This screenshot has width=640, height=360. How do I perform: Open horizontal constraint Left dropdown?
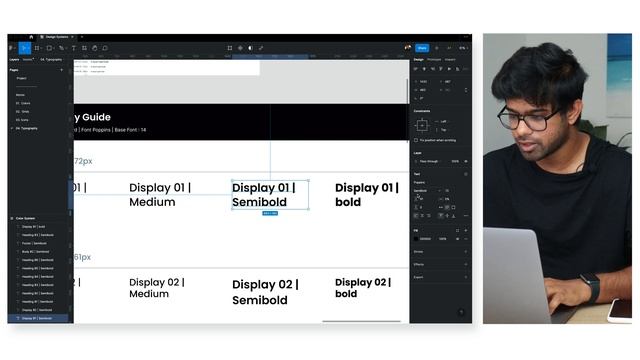click(x=444, y=122)
